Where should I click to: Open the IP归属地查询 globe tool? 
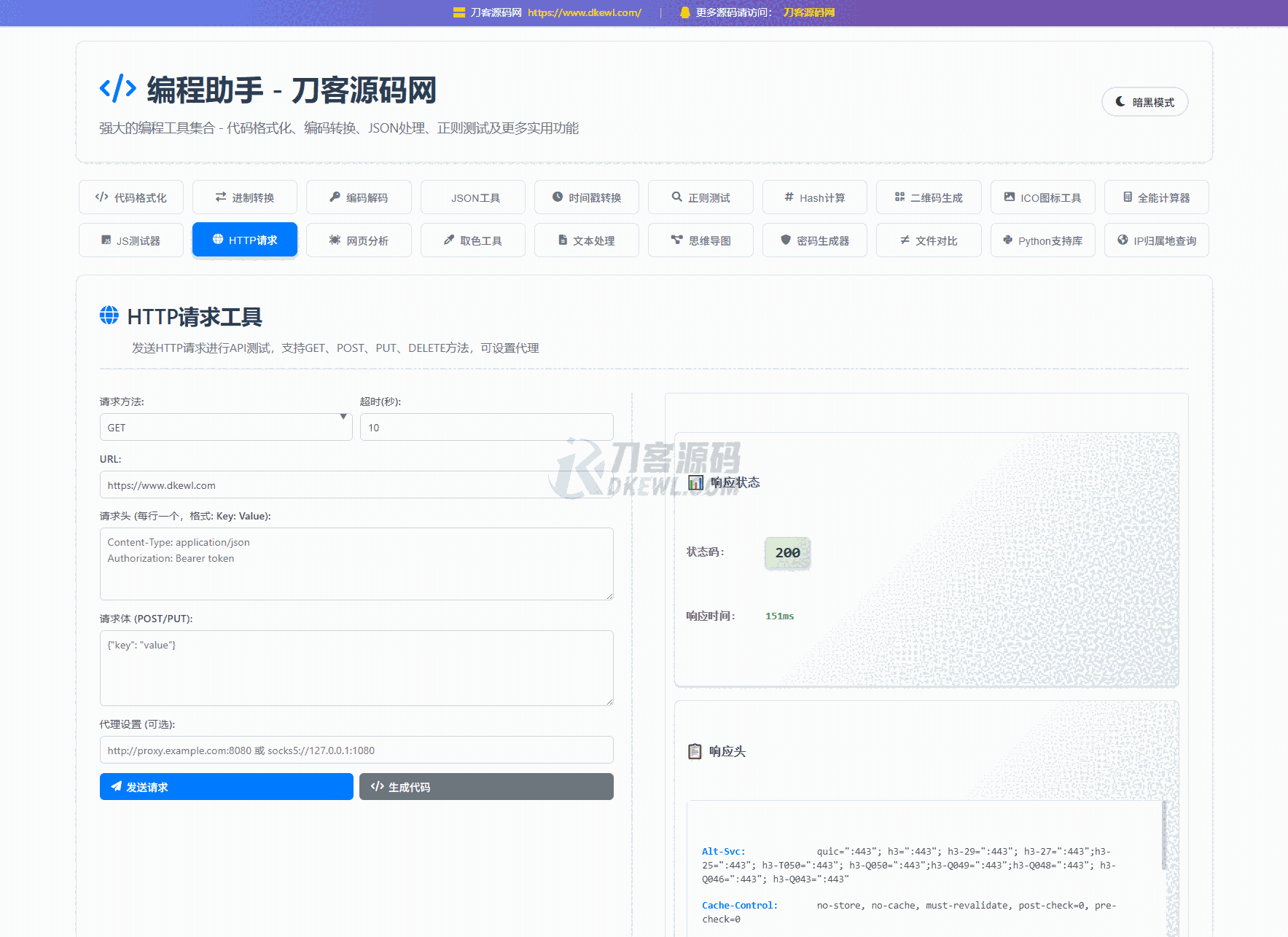pos(1157,240)
